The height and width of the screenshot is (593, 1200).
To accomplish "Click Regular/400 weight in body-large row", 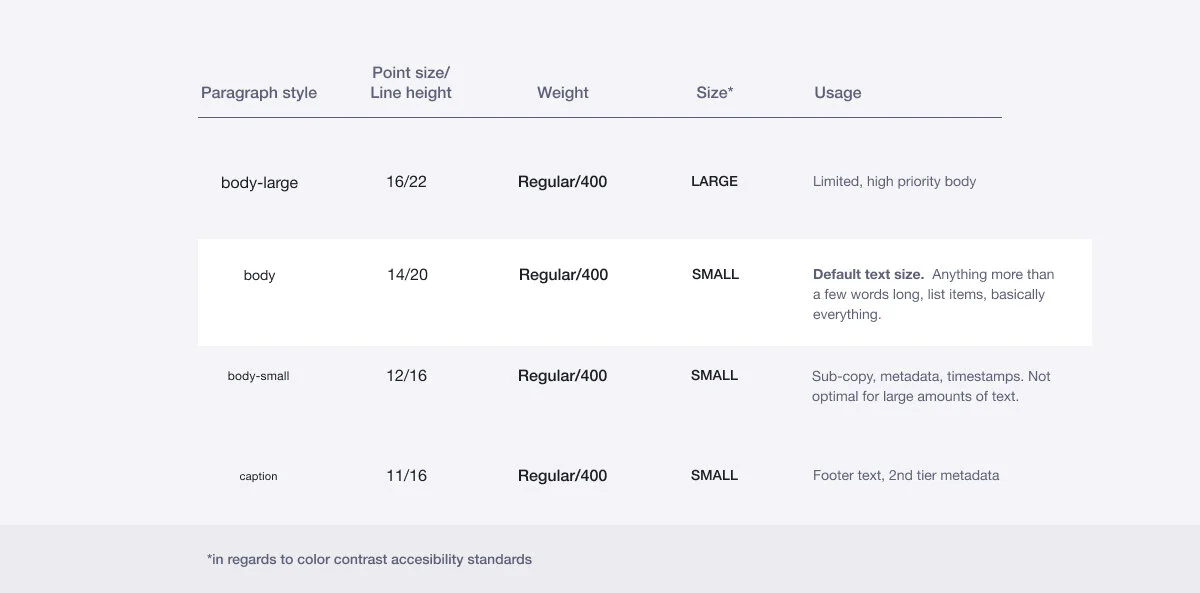I will [x=562, y=182].
